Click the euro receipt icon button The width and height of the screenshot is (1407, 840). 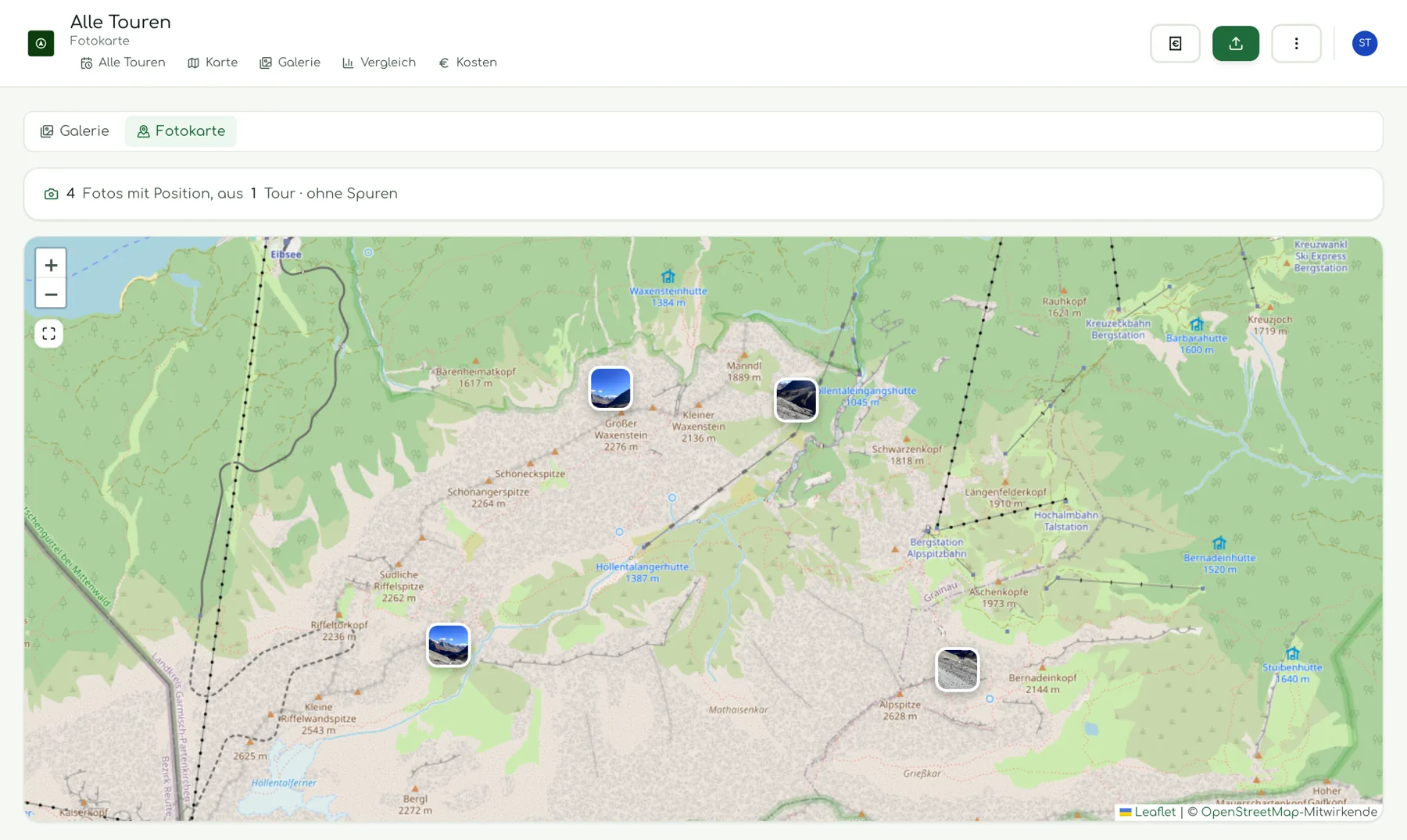pyautogui.click(x=1175, y=43)
